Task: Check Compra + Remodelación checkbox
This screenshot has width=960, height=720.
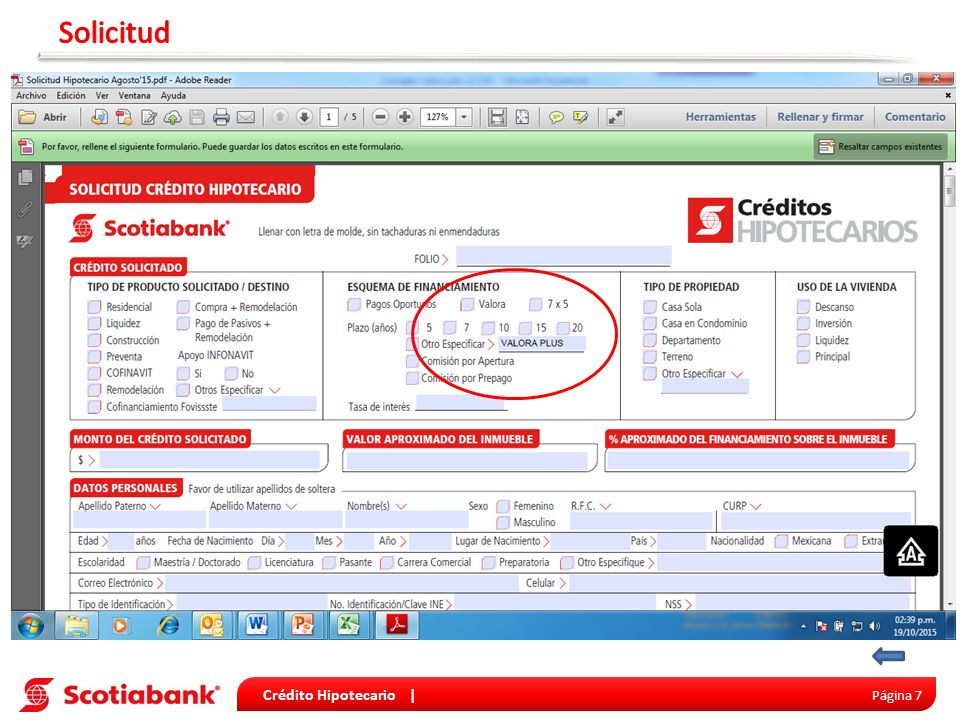Action: [x=183, y=306]
